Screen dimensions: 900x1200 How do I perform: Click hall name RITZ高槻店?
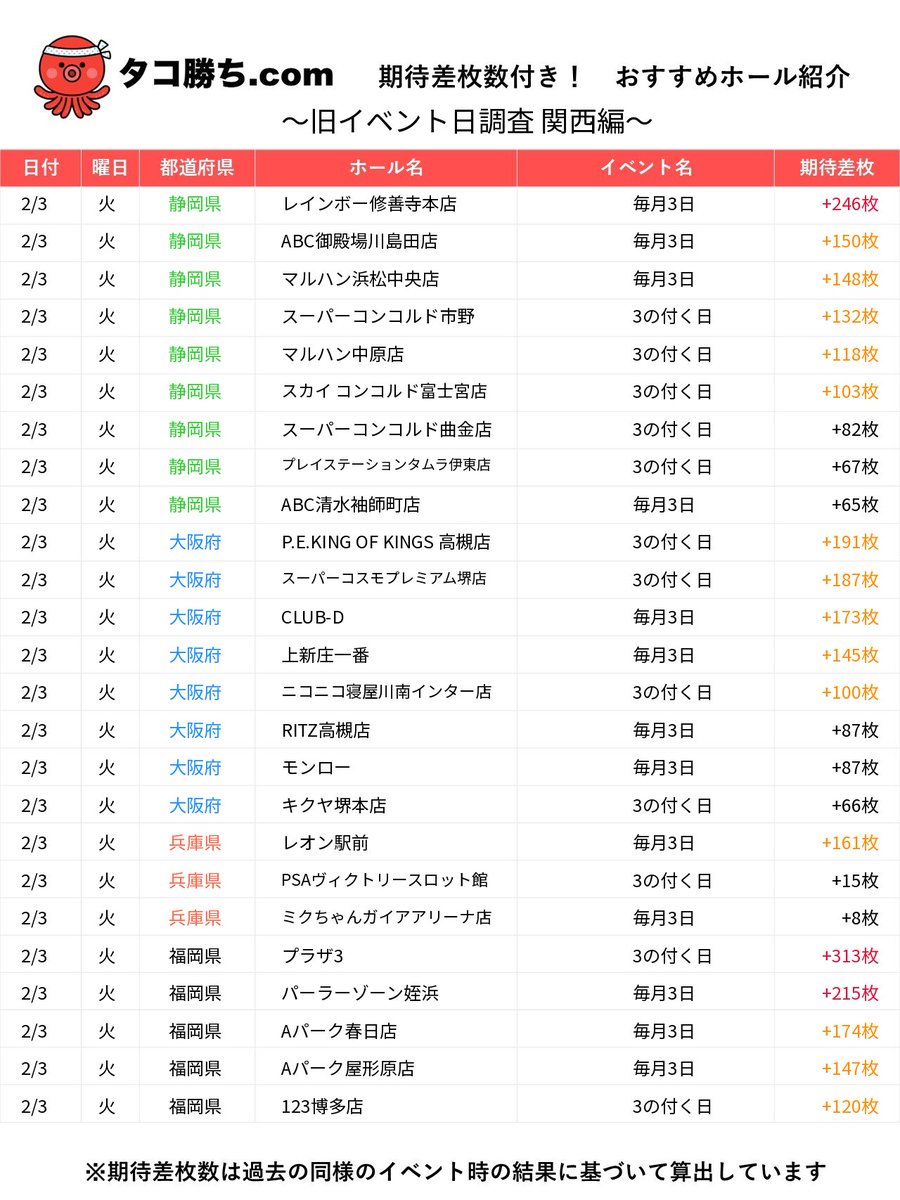click(x=326, y=730)
